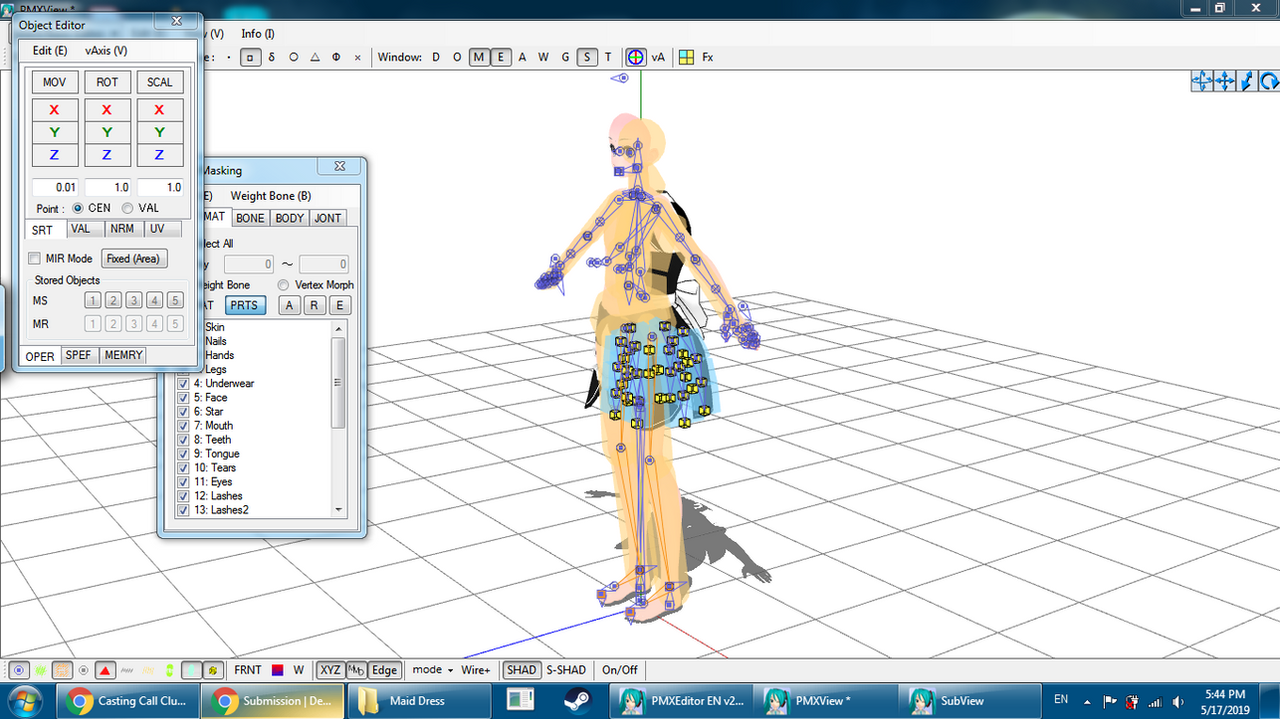Uncheck the 5: Face material checkbox
1280x719 pixels.
pos(183,397)
